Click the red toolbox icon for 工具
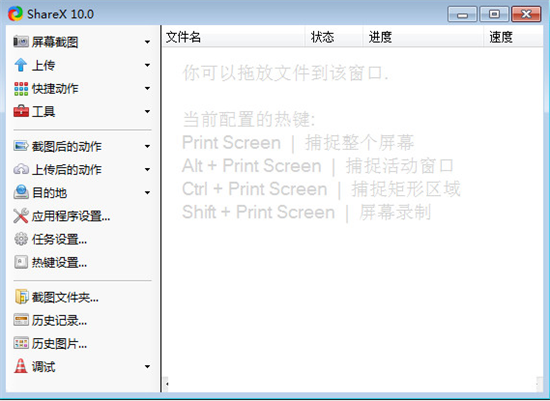 tap(21, 111)
